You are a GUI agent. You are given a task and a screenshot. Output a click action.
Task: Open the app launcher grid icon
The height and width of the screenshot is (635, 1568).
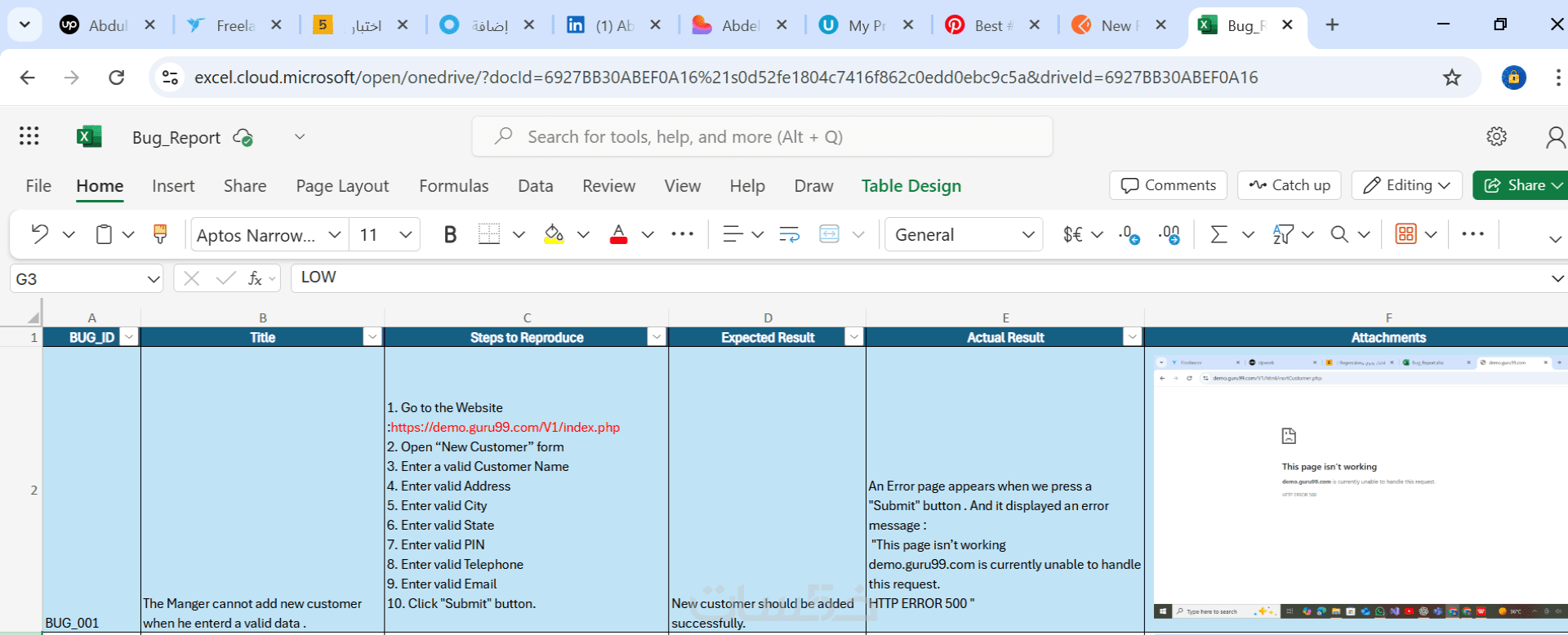tap(29, 136)
